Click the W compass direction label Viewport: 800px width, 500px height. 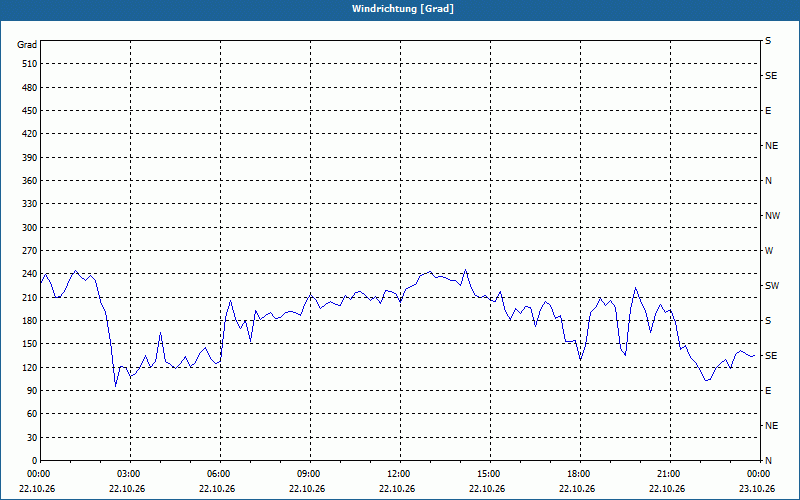coord(769,251)
